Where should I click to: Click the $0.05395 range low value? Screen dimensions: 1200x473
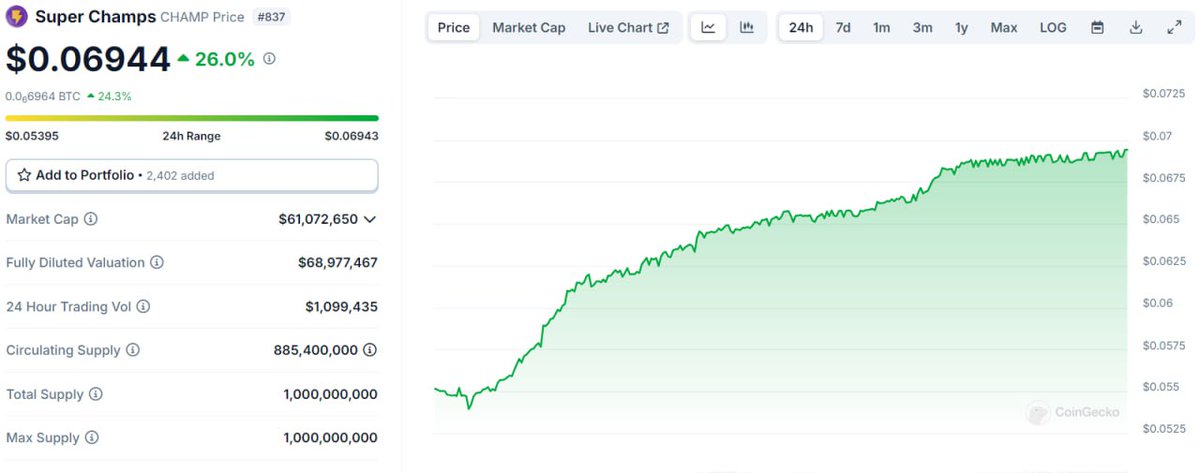click(x=32, y=136)
